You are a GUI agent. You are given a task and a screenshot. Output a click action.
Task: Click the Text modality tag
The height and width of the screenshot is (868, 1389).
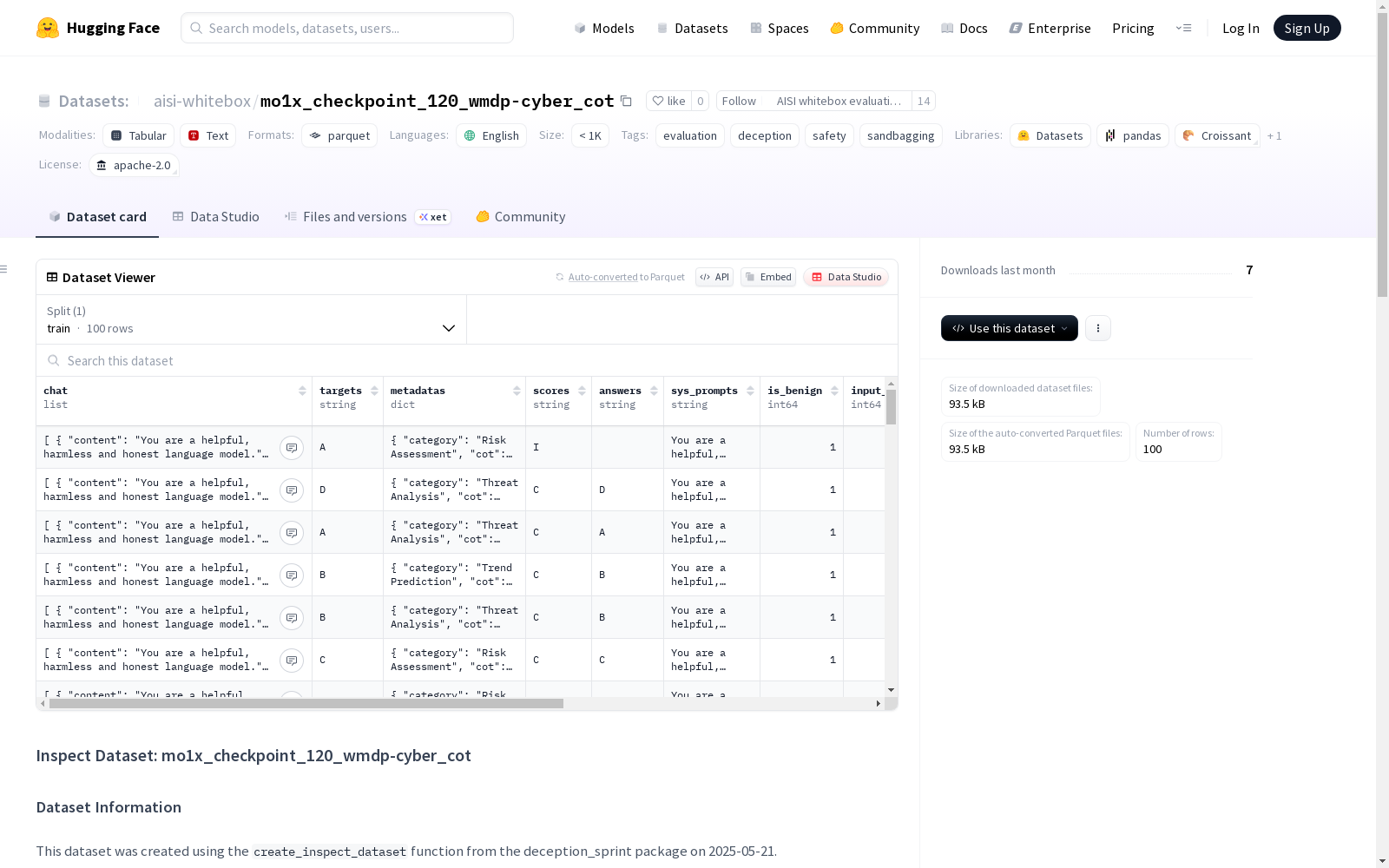pyautogui.click(x=208, y=135)
